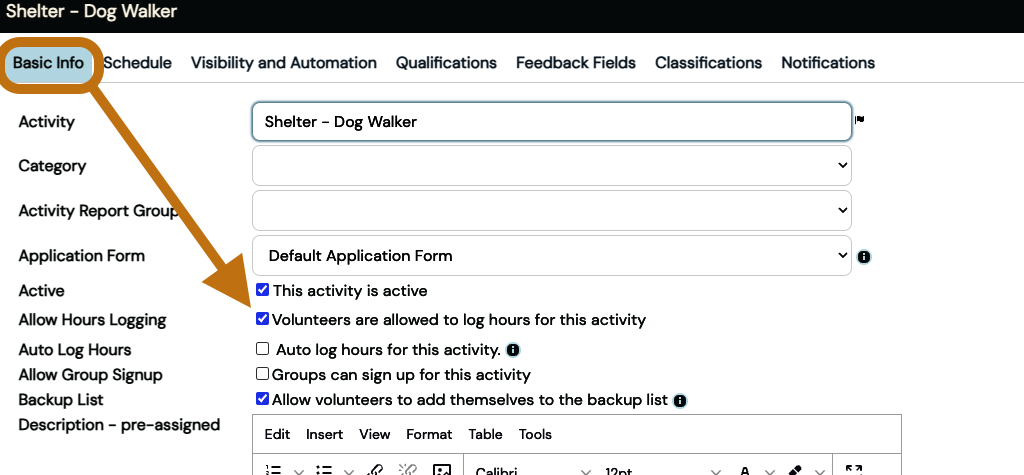Expand the Activity Report Group dropdown
Screen dimensions: 1024x475
click(x=551, y=210)
